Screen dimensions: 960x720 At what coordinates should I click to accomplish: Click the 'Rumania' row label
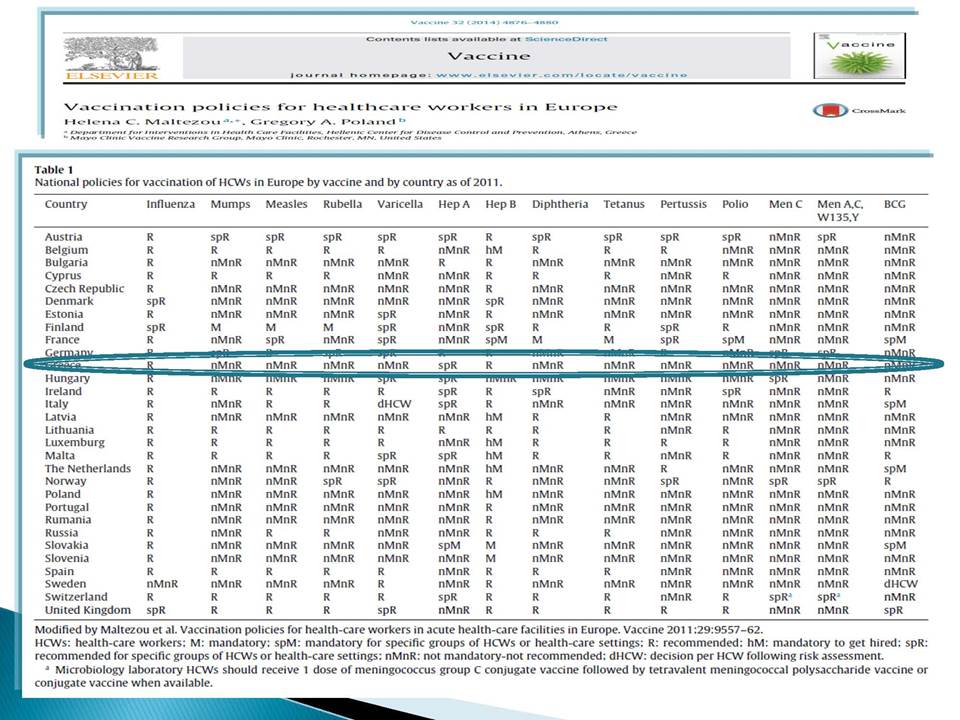pyautogui.click(x=68, y=520)
